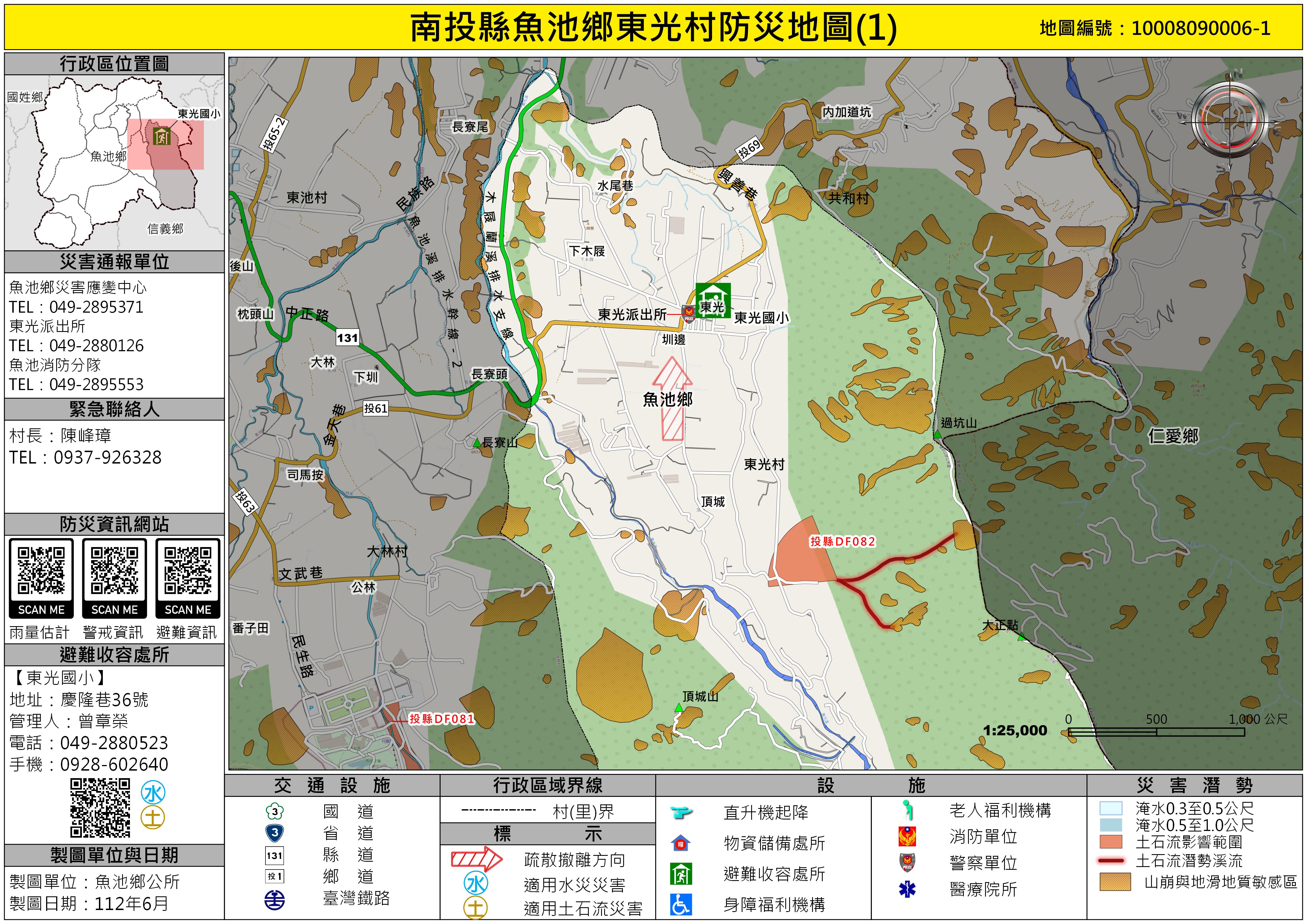The height and width of the screenshot is (924, 1307).
Task: Click the wheelchair 身障福利機構 legend icon
Action: click(681, 904)
